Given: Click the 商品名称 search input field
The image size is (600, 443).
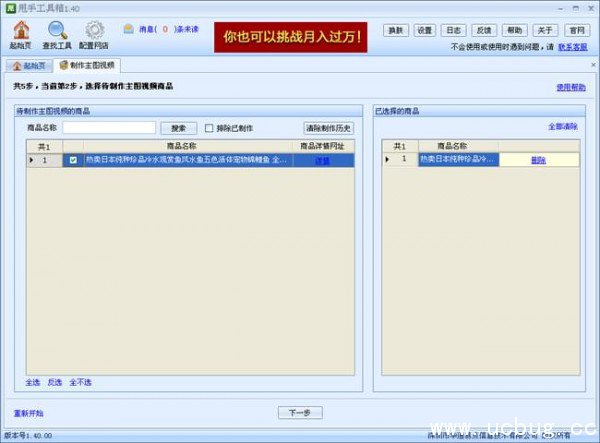Looking at the screenshot, I should click(109, 128).
